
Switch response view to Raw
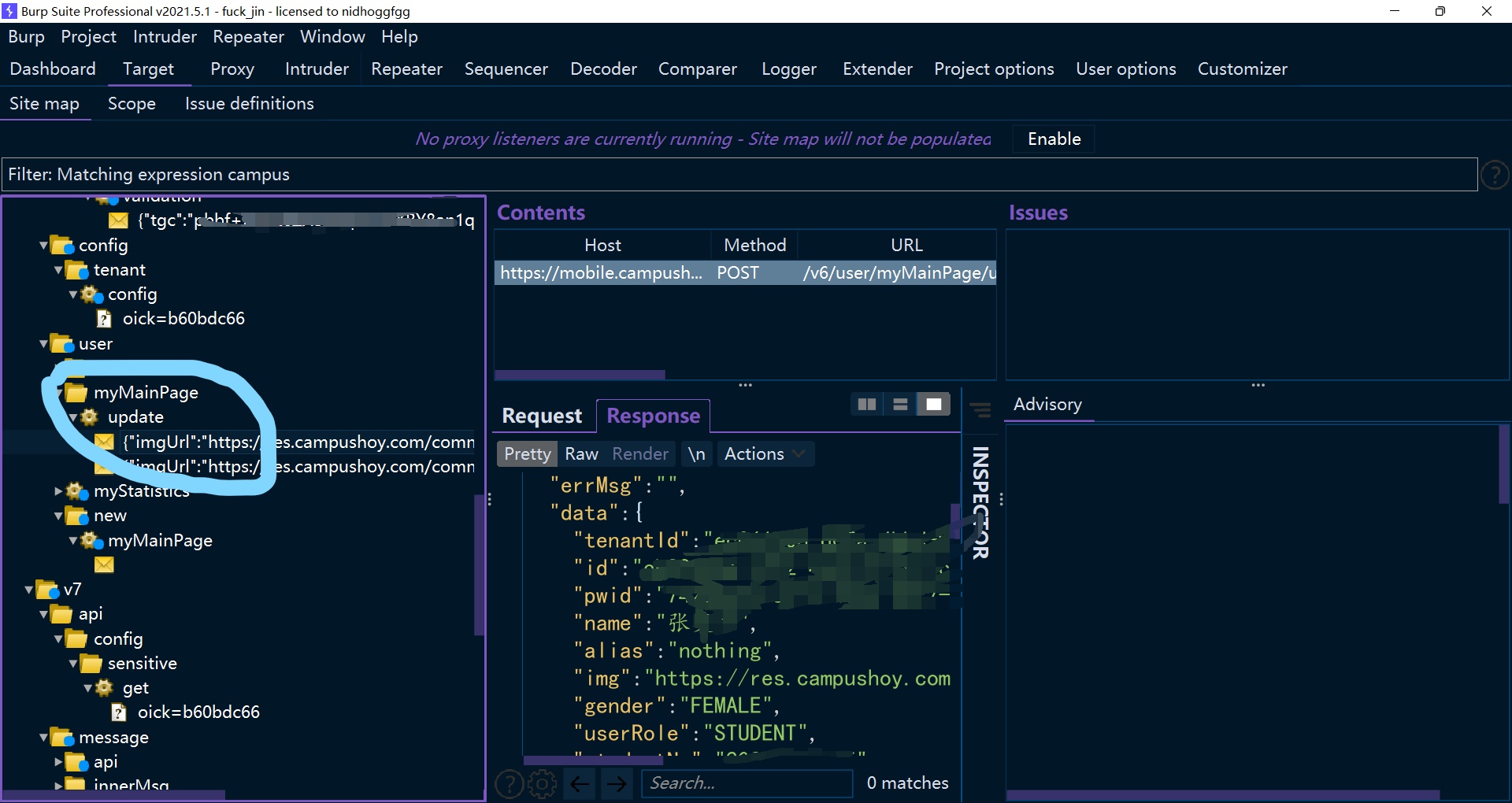(581, 453)
